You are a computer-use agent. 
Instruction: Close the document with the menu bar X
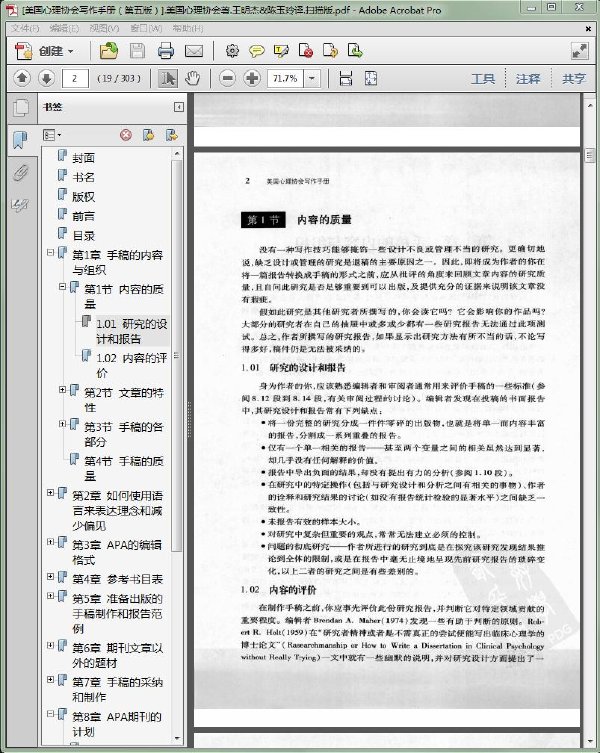[x=588, y=29]
